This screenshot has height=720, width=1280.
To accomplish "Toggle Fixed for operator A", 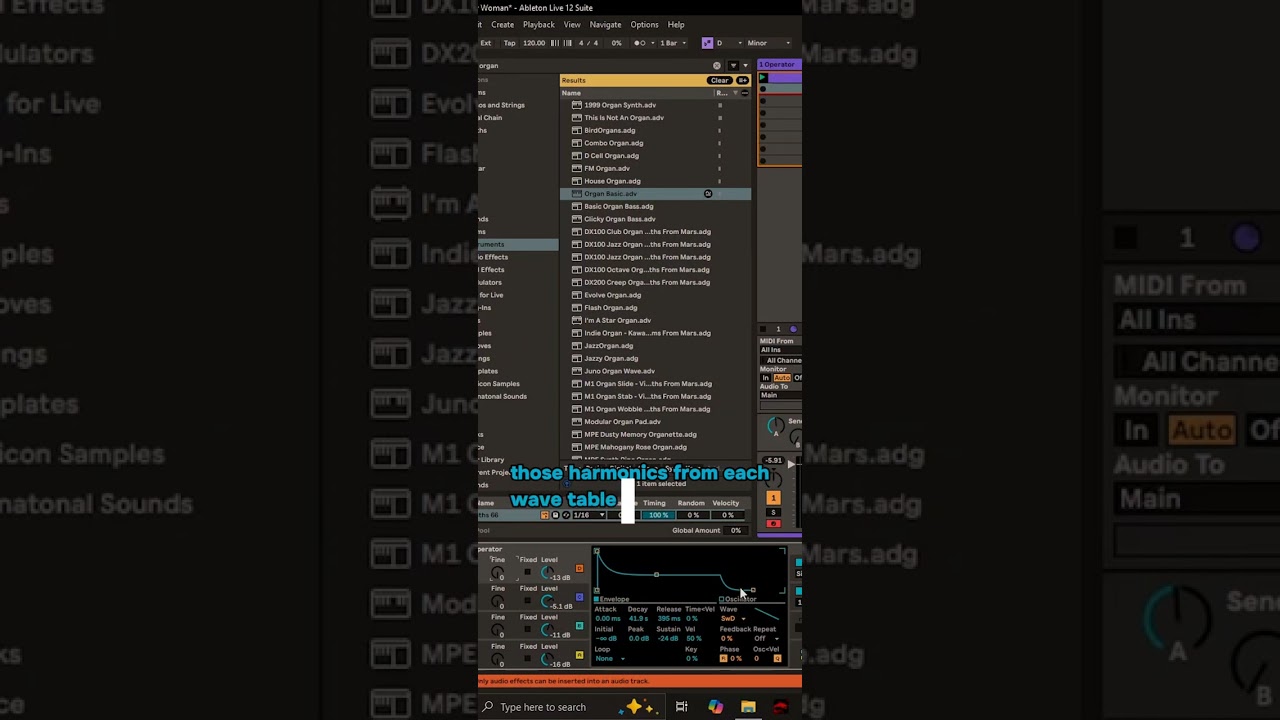I will 527,658.
